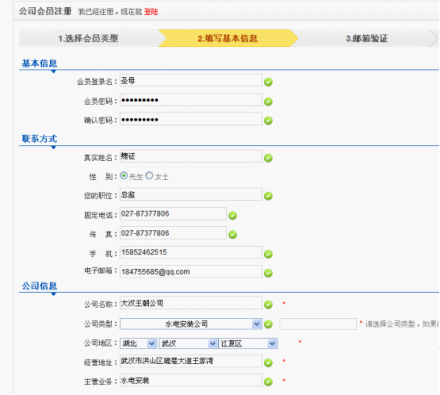This screenshot has height=395, width=440.
Task: Click green check icon beside 公司名称
Action: pos(268,305)
